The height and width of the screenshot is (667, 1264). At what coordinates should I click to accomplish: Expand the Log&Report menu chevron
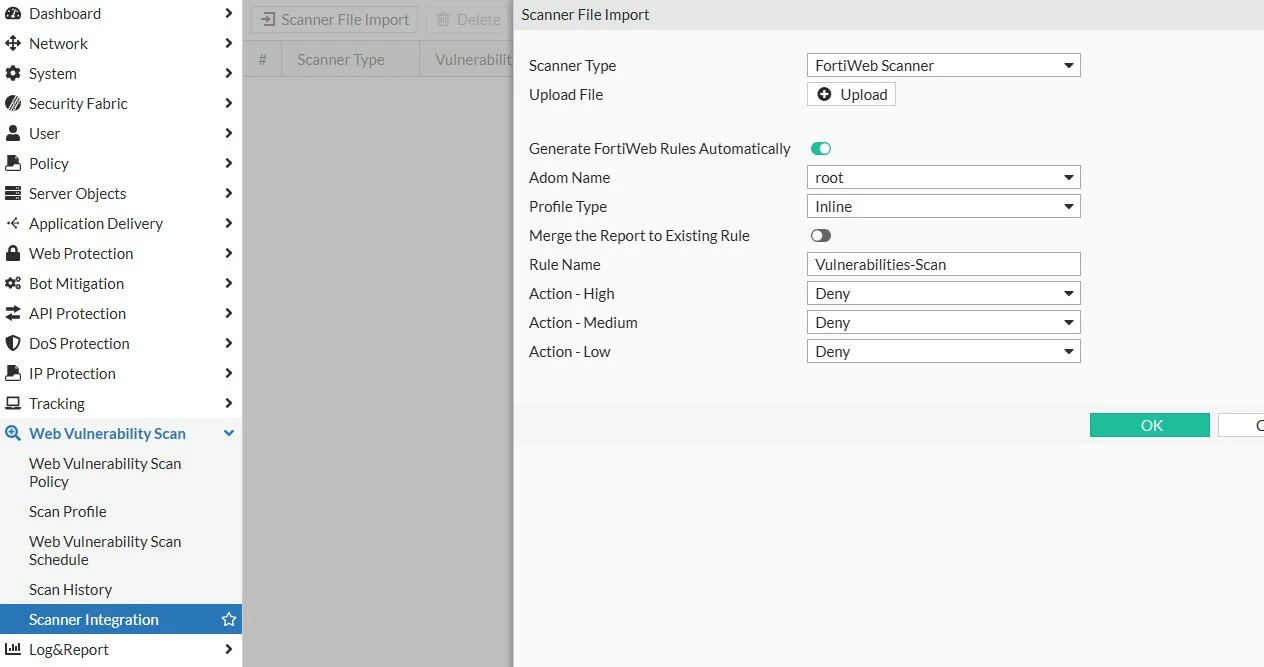(x=229, y=650)
